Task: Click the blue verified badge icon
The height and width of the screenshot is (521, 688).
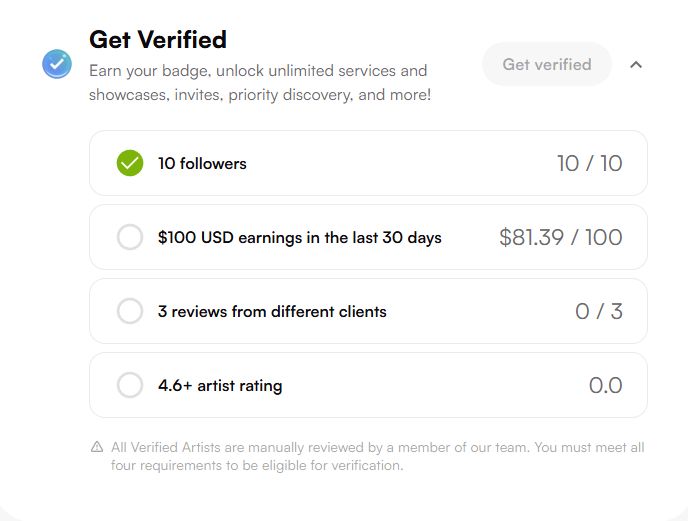Action: coord(57,64)
